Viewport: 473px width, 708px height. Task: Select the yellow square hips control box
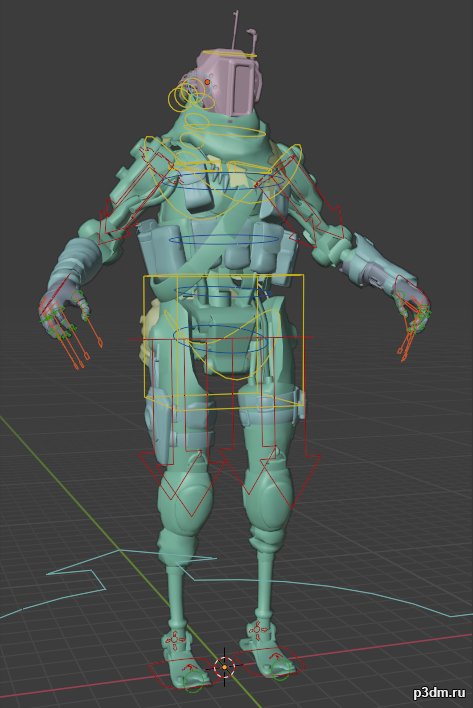[223, 336]
